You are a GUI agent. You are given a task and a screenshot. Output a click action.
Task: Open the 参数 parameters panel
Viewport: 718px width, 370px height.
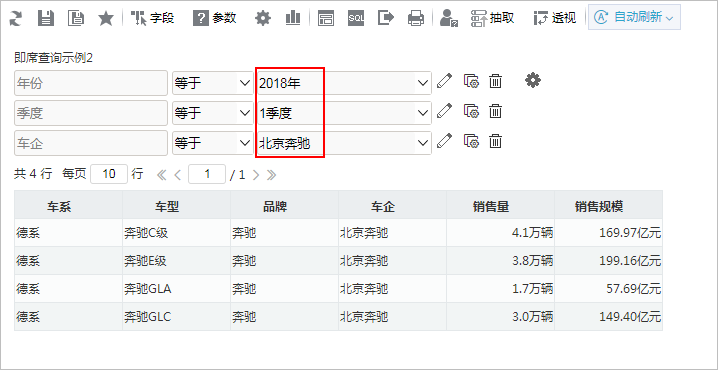214,18
